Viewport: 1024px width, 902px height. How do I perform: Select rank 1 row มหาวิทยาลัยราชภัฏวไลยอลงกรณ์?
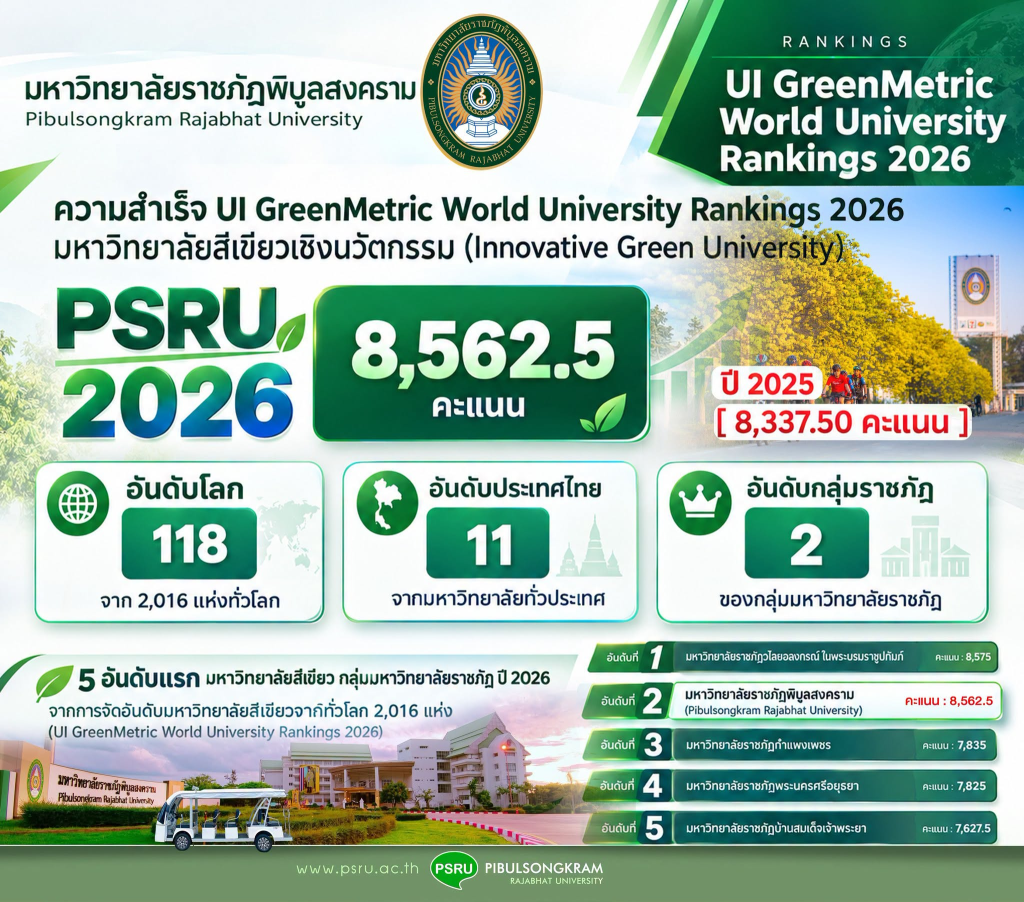pyautogui.click(x=792, y=657)
